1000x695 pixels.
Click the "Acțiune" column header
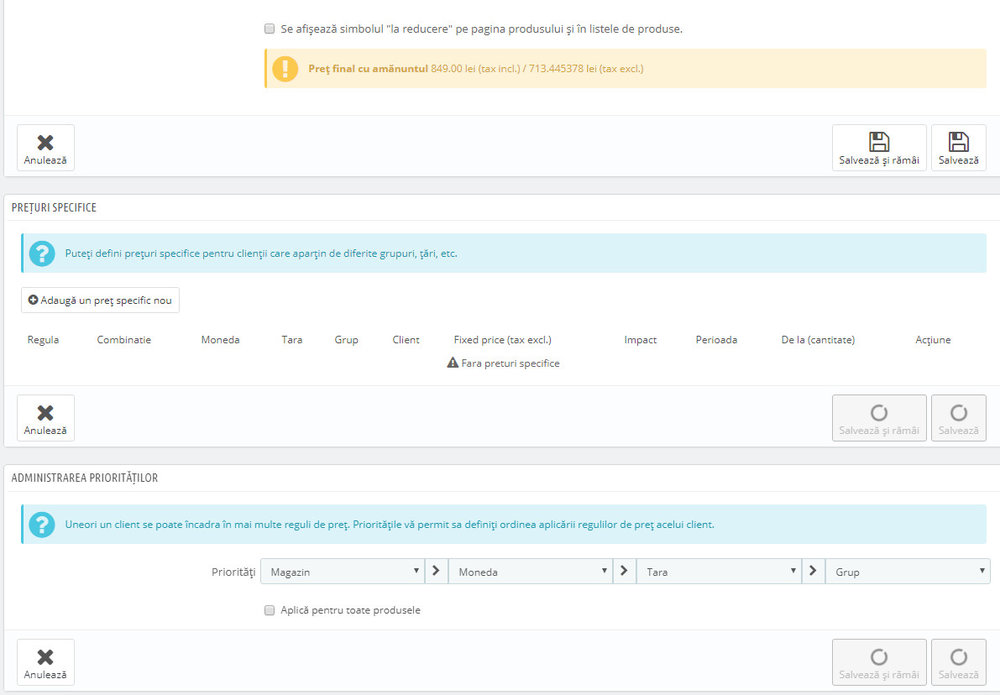click(x=933, y=340)
